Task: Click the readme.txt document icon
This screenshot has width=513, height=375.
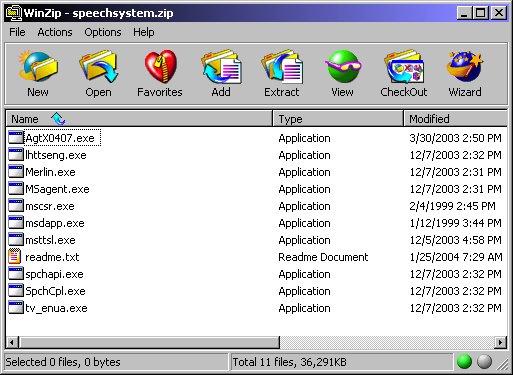Action: (x=15, y=257)
